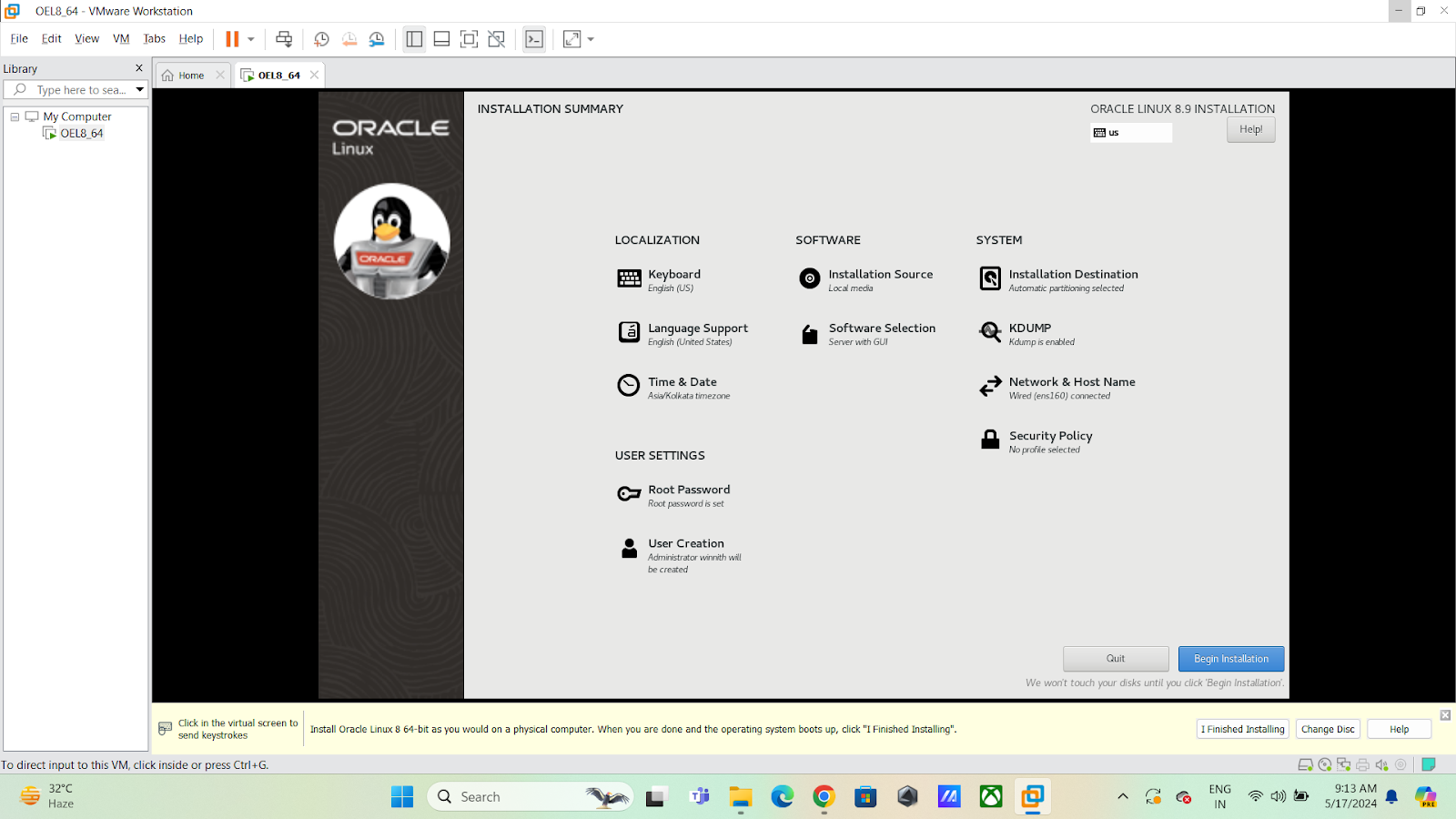Toggle the library sidebar view icon
The image size is (1456, 819).
click(x=414, y=39)
